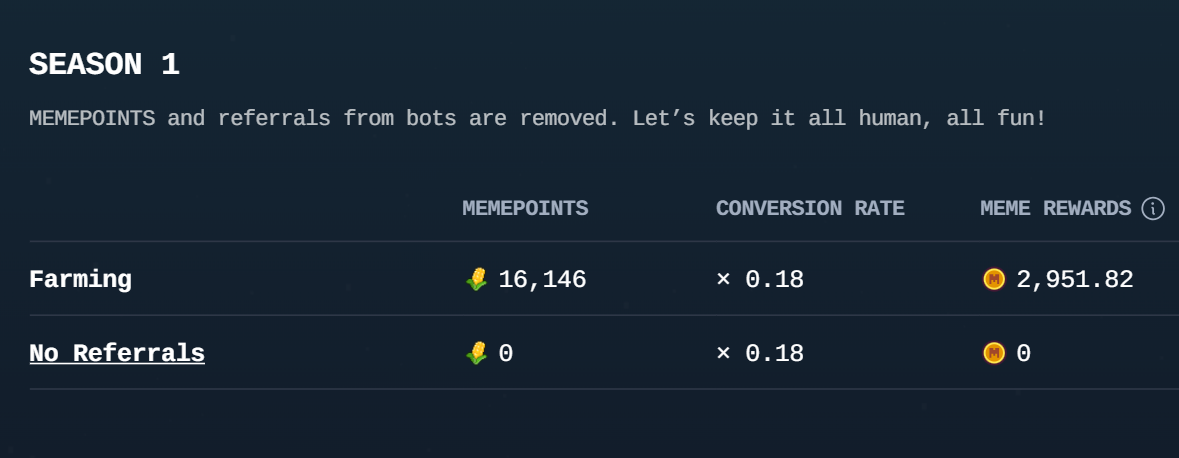The width and height of the screenshot is (1179, 458).
Task: Click the MEMEPOINTS column header
Action: tap(525, 208)
